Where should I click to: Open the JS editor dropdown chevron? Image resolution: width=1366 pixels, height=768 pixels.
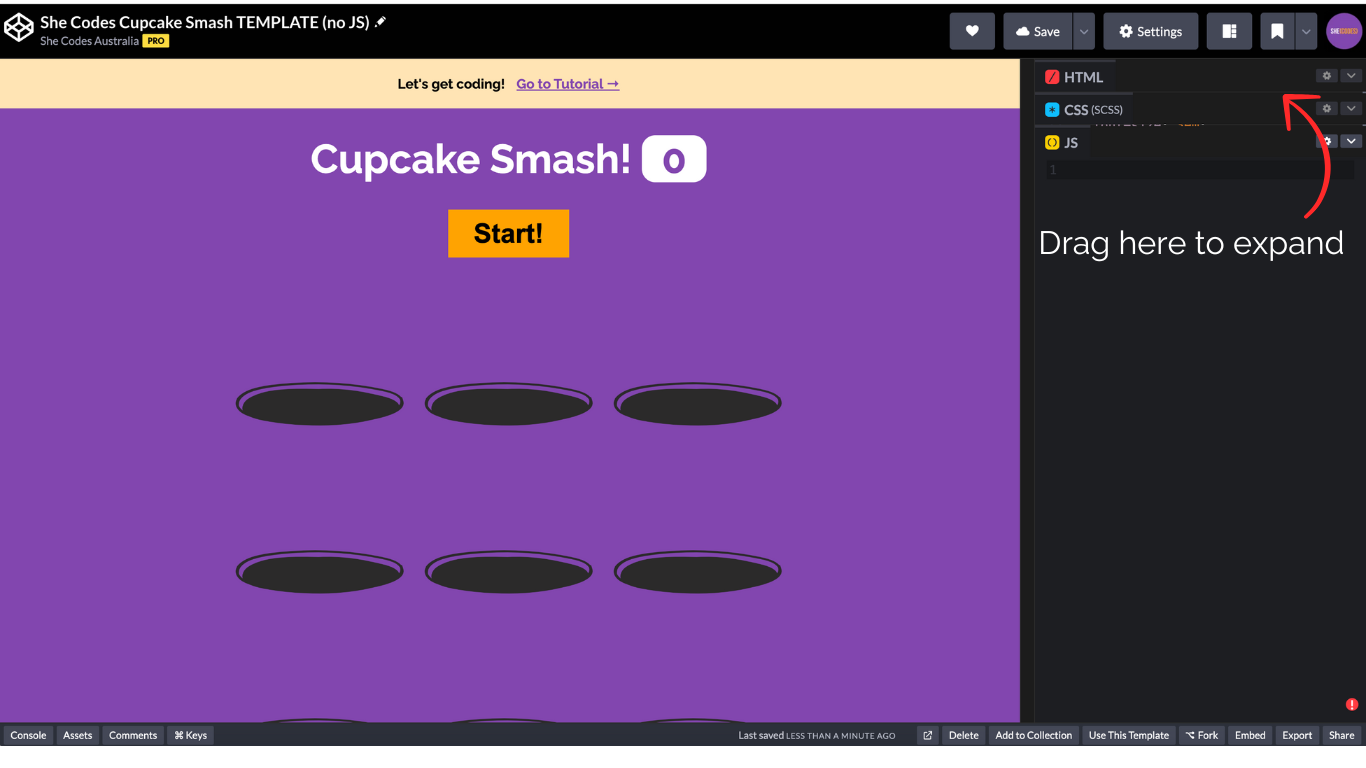coord(1351,142)
